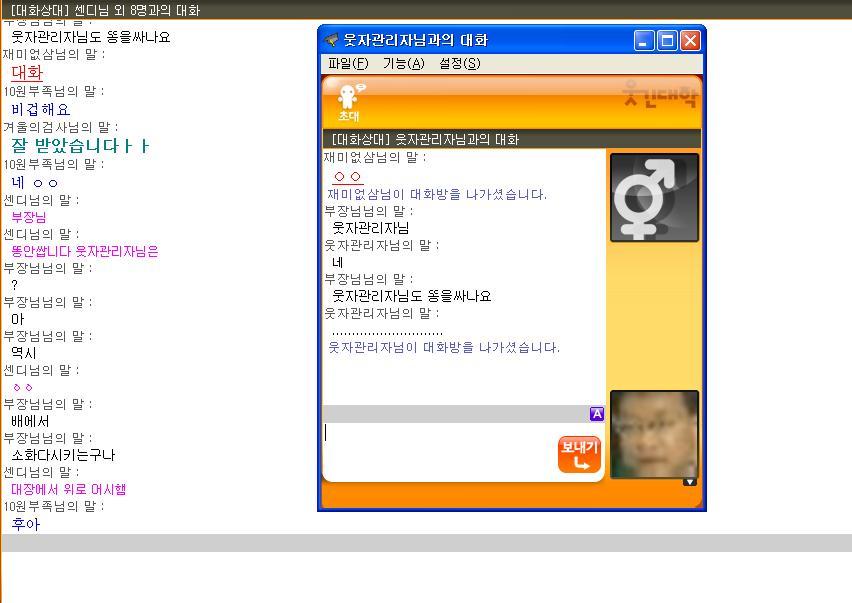Image resolution: width=852 pixels, height=603 pixels.
Task: Click the title bar messenger app icon
Action: coord(331,40)
